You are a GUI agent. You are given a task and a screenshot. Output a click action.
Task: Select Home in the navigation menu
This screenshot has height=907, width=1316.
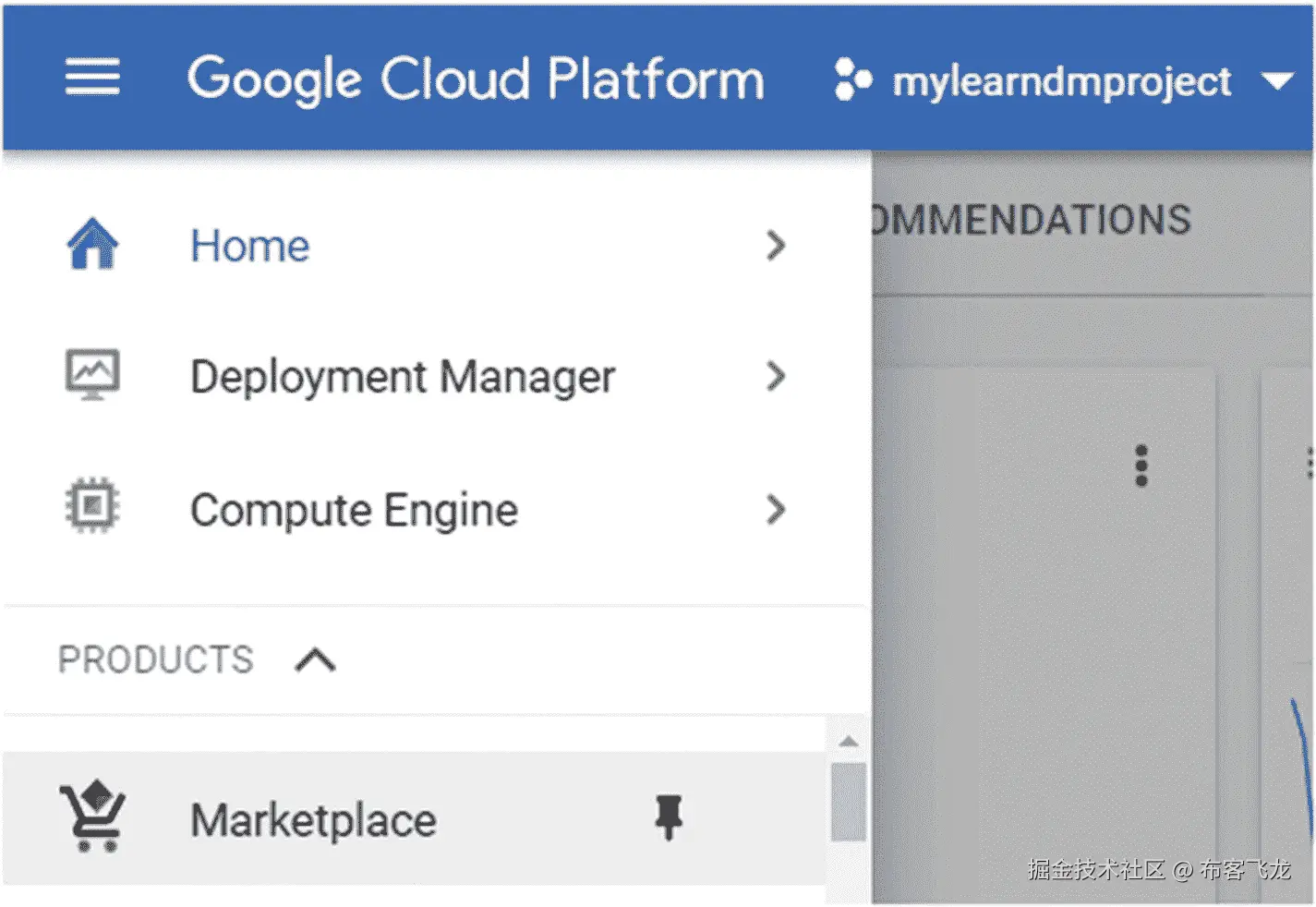250,247
